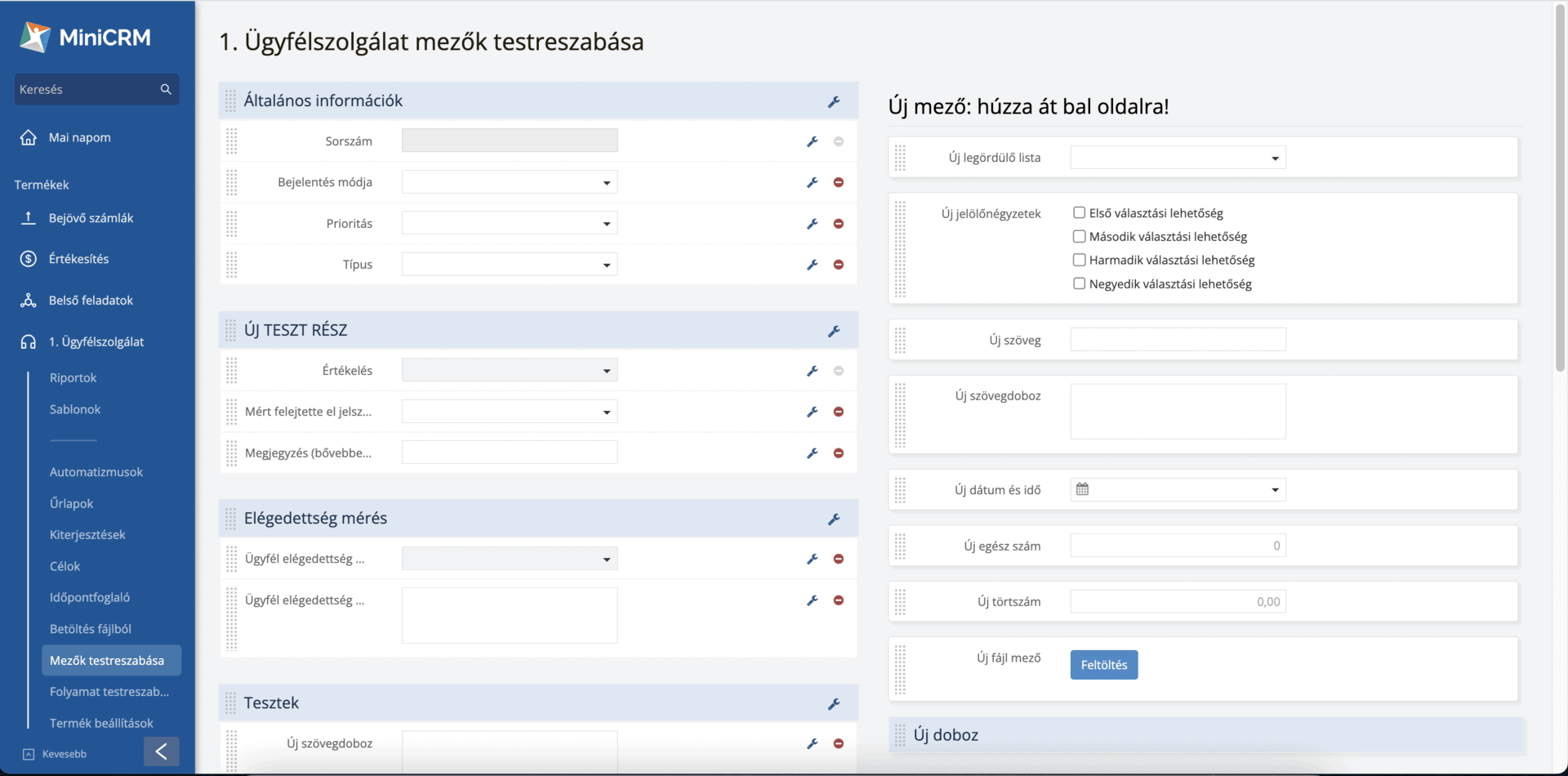1568x776 pixels.
Task: Open wrench settings for Típus field
Action: (812, 265)
